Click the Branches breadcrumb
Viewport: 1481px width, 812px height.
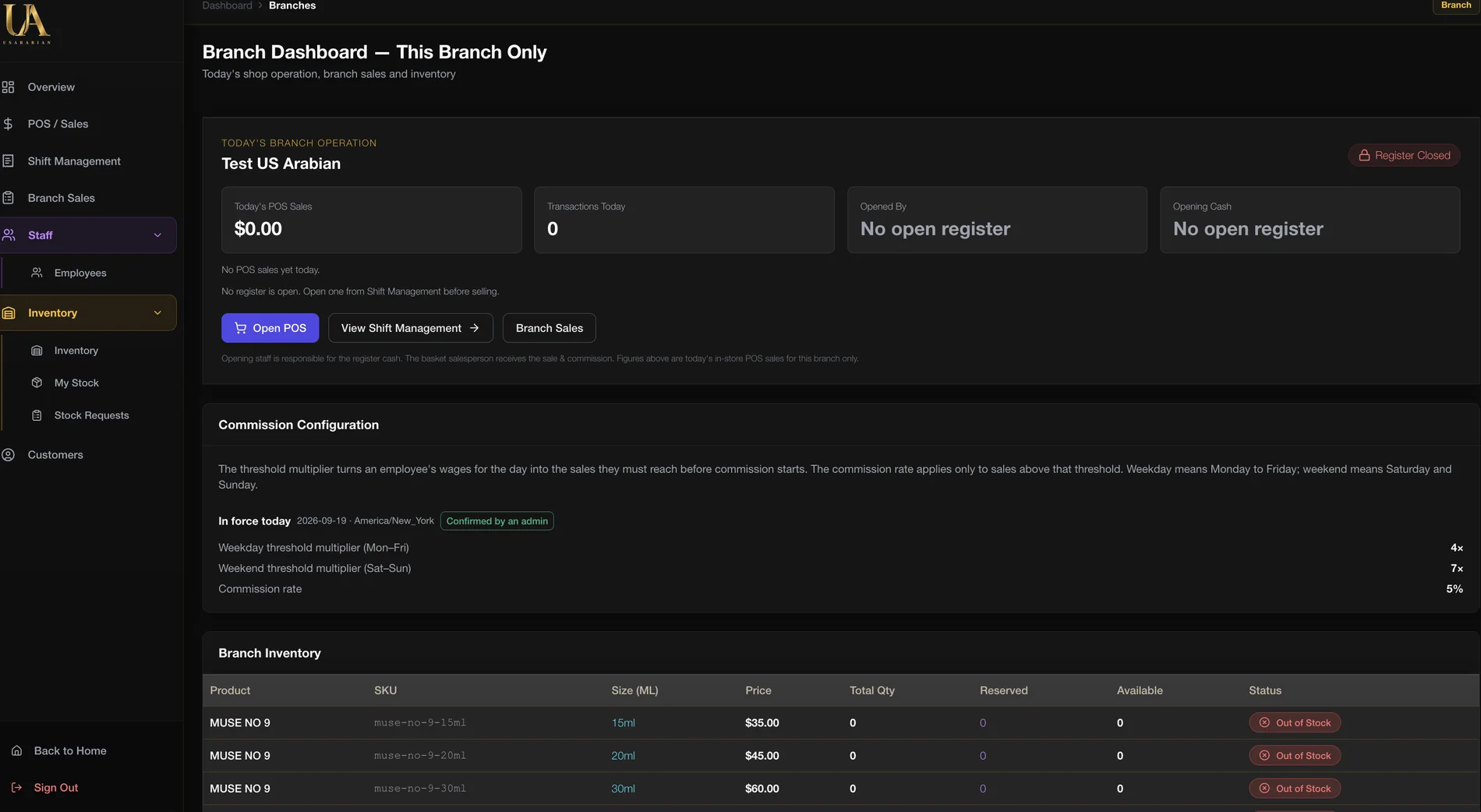click(x=292, y=5)
